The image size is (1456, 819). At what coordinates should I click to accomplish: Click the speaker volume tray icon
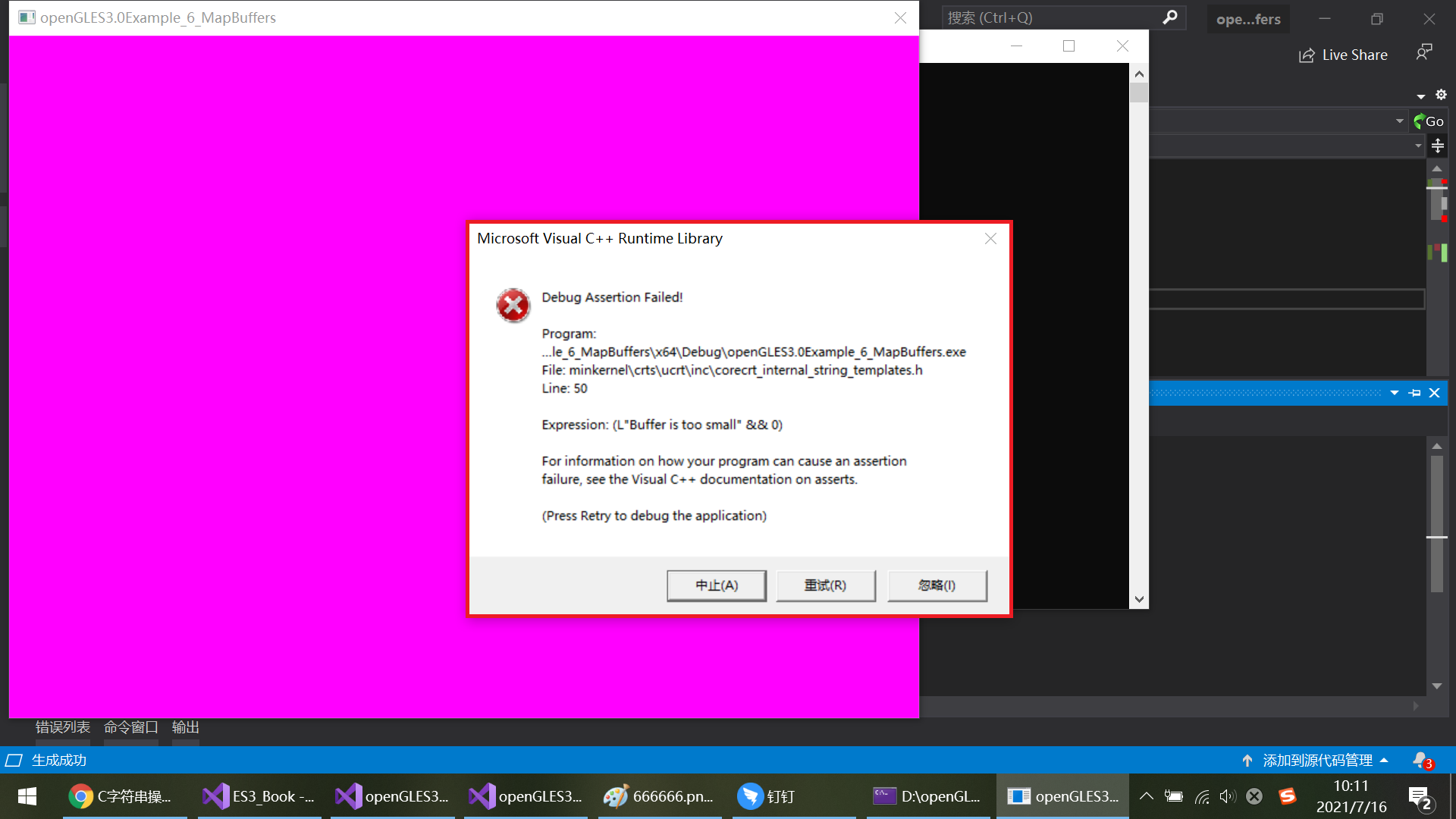[x=1228, y=796]
